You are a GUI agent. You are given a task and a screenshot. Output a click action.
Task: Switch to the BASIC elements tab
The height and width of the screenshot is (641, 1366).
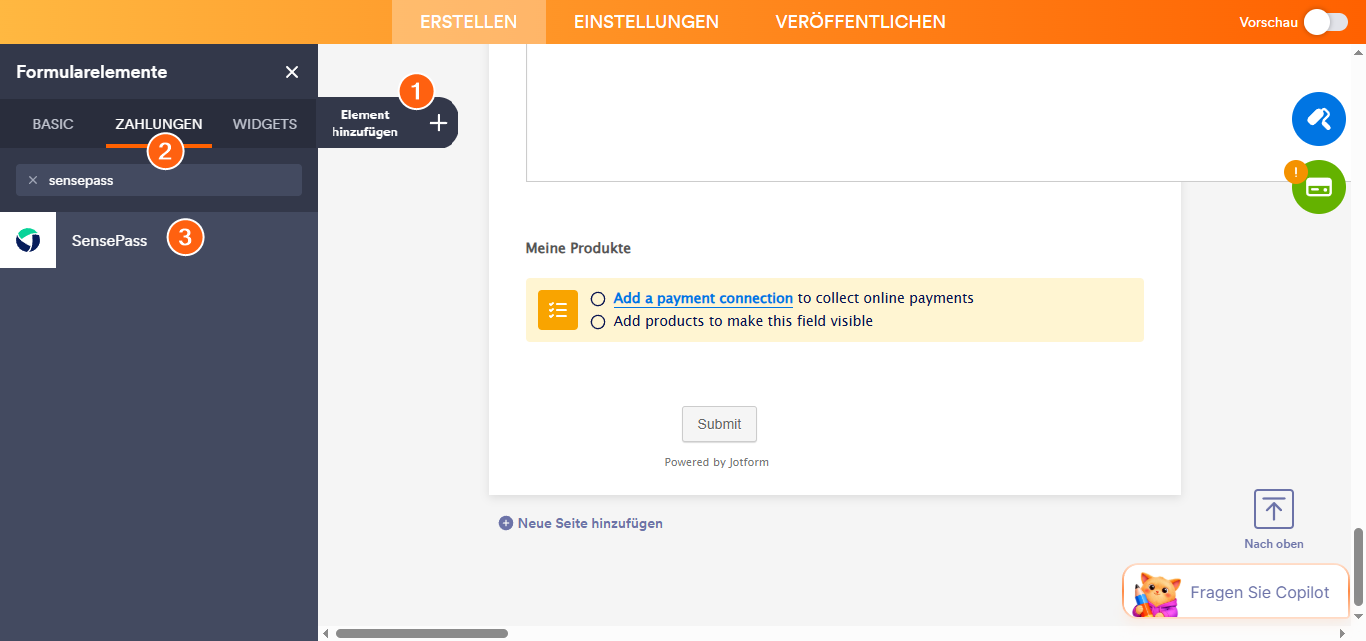pyautogui.click(x=51, y=124)
